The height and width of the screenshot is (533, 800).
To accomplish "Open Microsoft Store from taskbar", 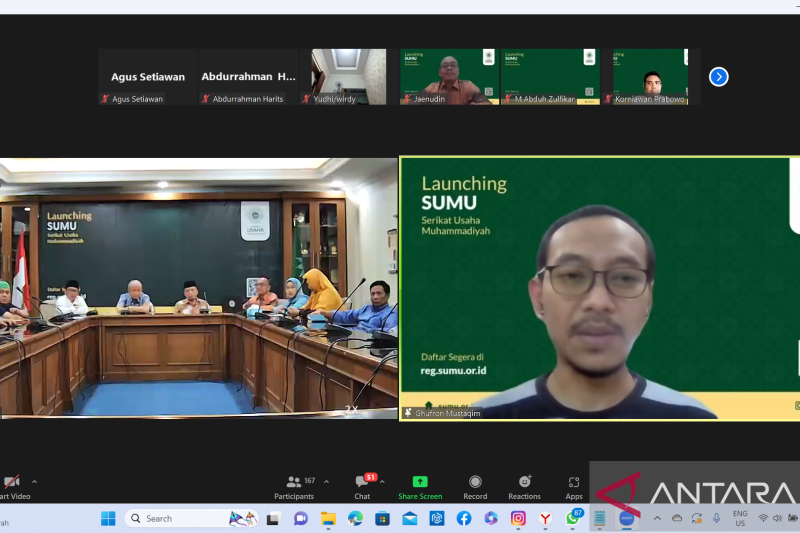I will tap(382, 519).
